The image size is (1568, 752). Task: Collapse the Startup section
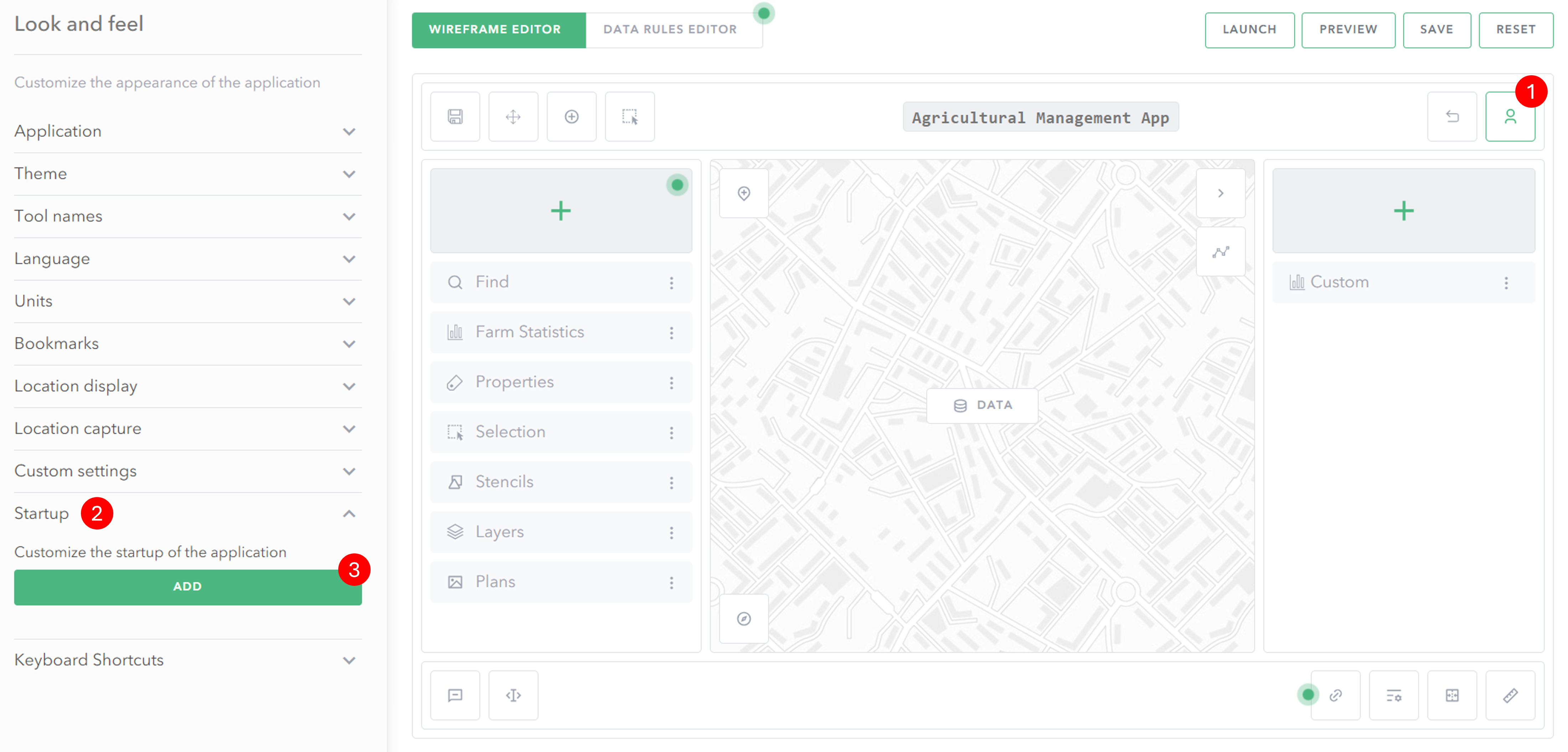click(188, 513)
